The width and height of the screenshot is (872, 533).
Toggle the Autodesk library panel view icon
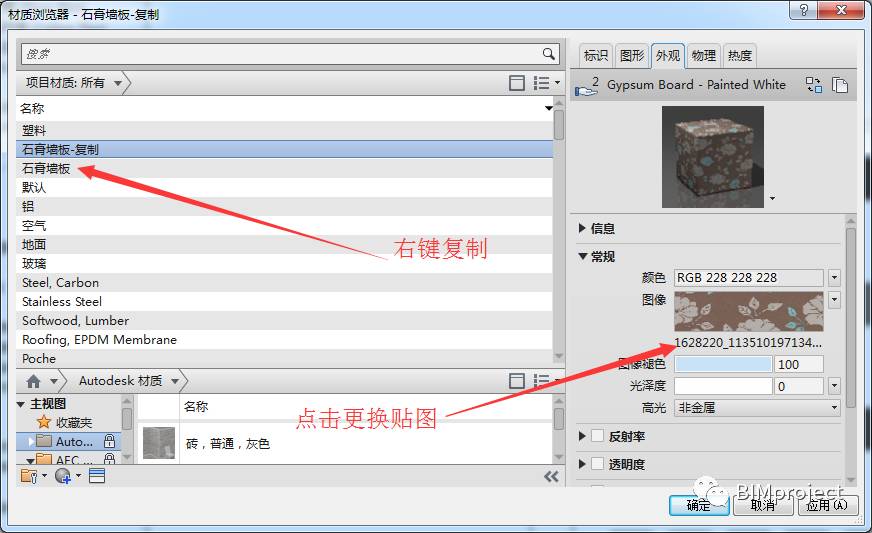pos(517,381)
